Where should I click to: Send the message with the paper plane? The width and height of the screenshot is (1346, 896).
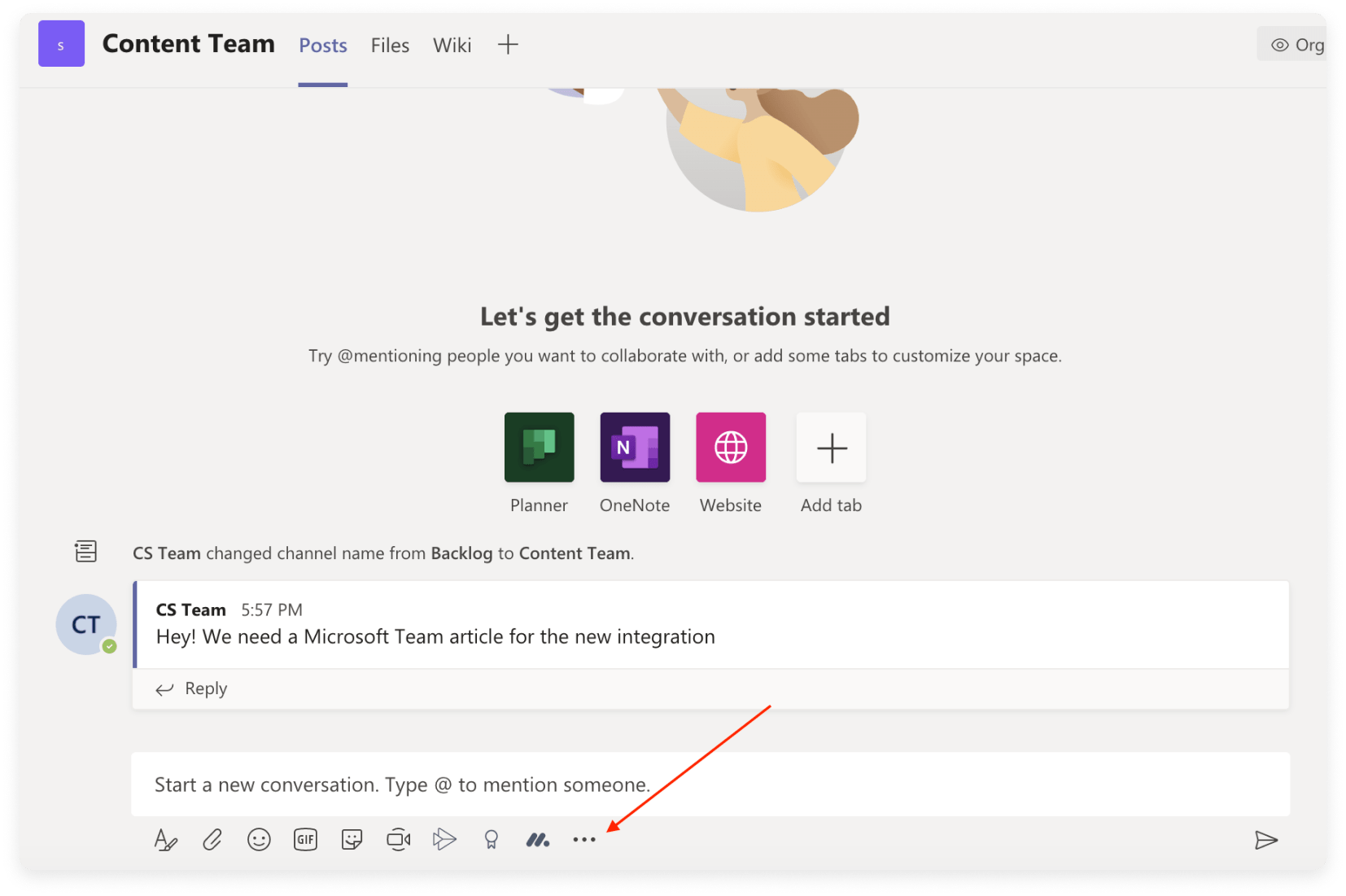[1266, 840]
